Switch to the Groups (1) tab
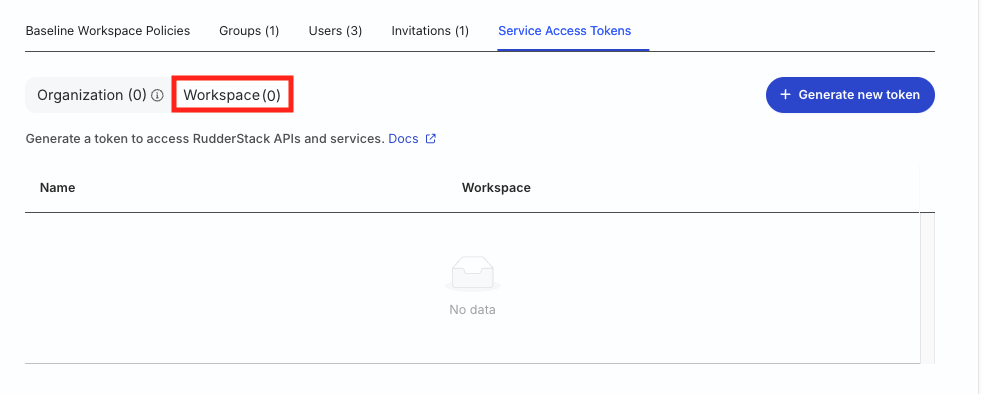The width and height of the screenshot is (981, 394). [x=249, y=31]
